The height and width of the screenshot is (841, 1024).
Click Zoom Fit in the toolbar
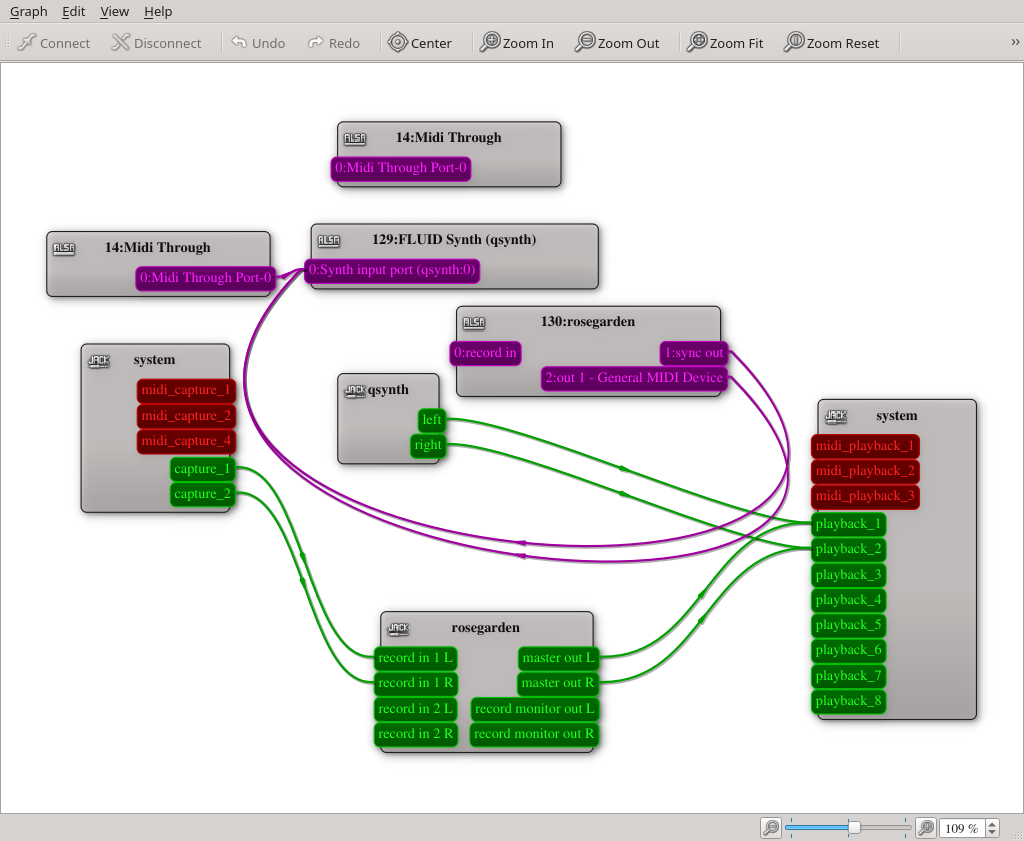(725, 42)
